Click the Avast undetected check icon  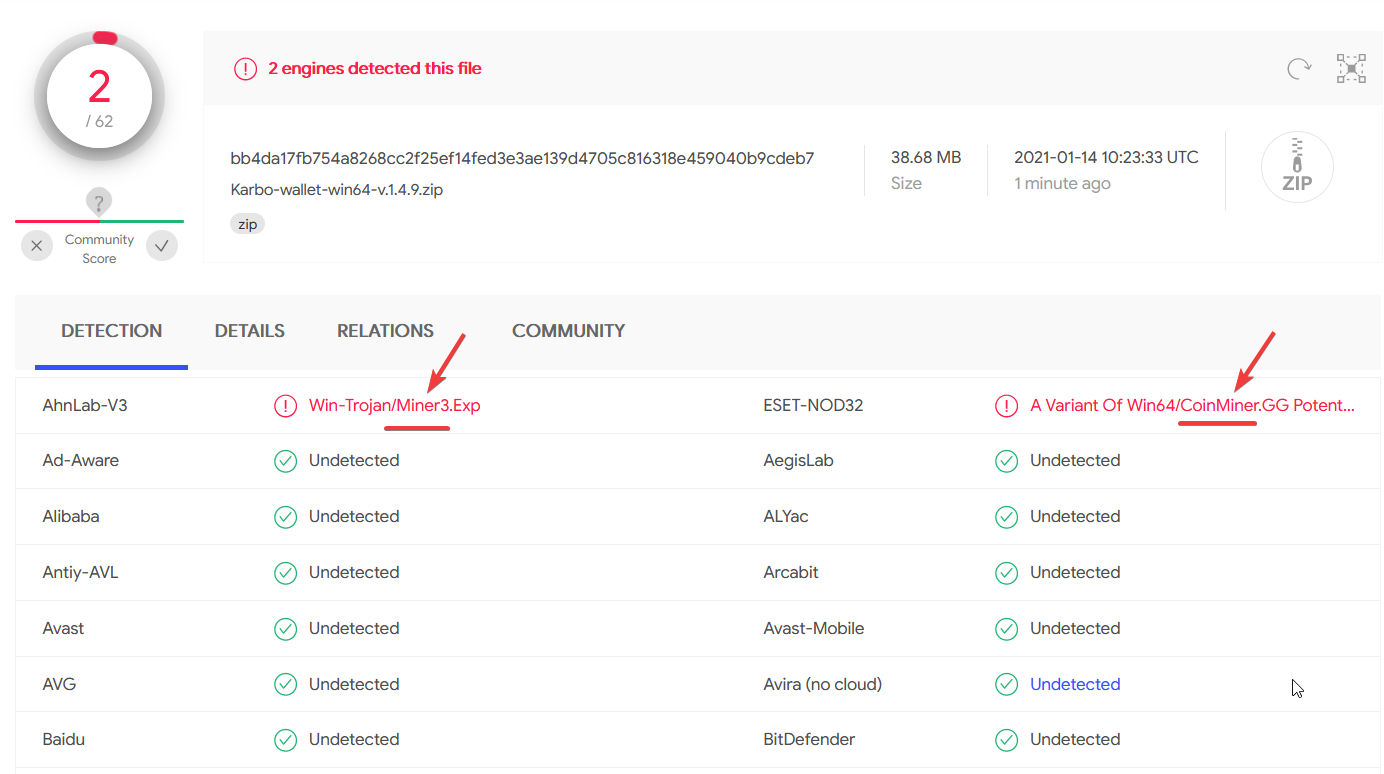(285, 629)
